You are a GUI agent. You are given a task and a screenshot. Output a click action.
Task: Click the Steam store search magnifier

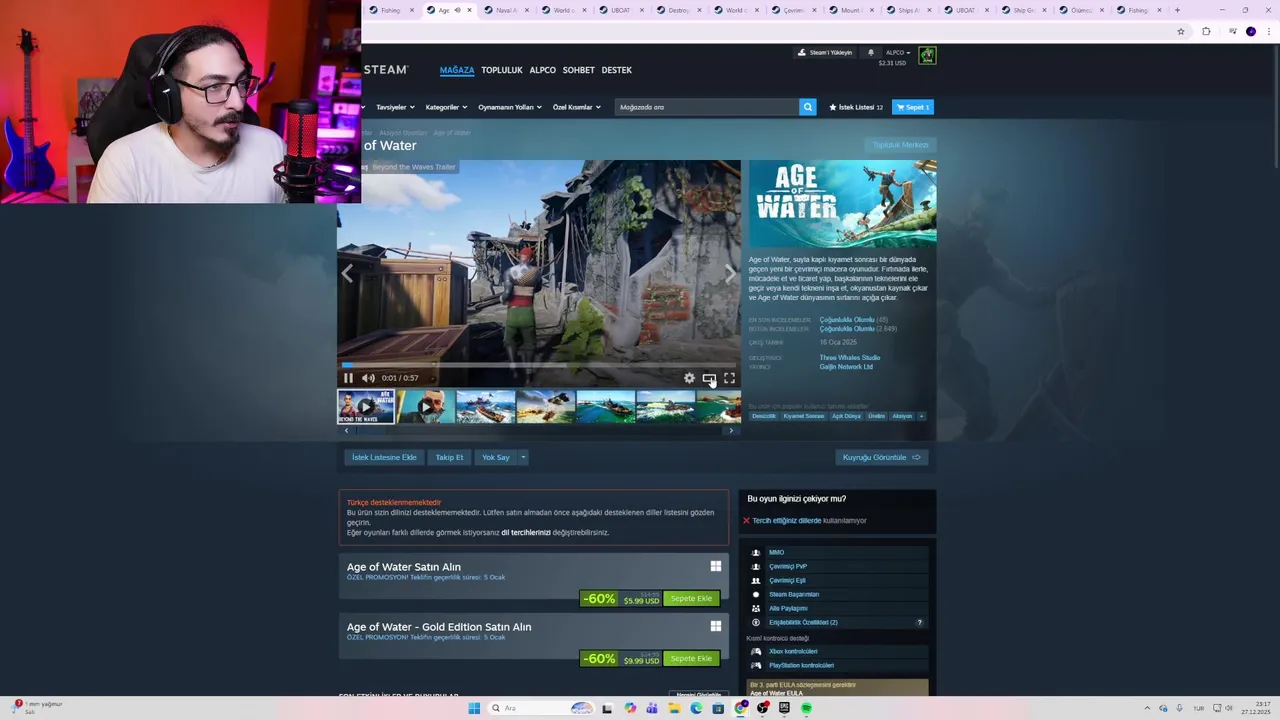tap(807, 107)
